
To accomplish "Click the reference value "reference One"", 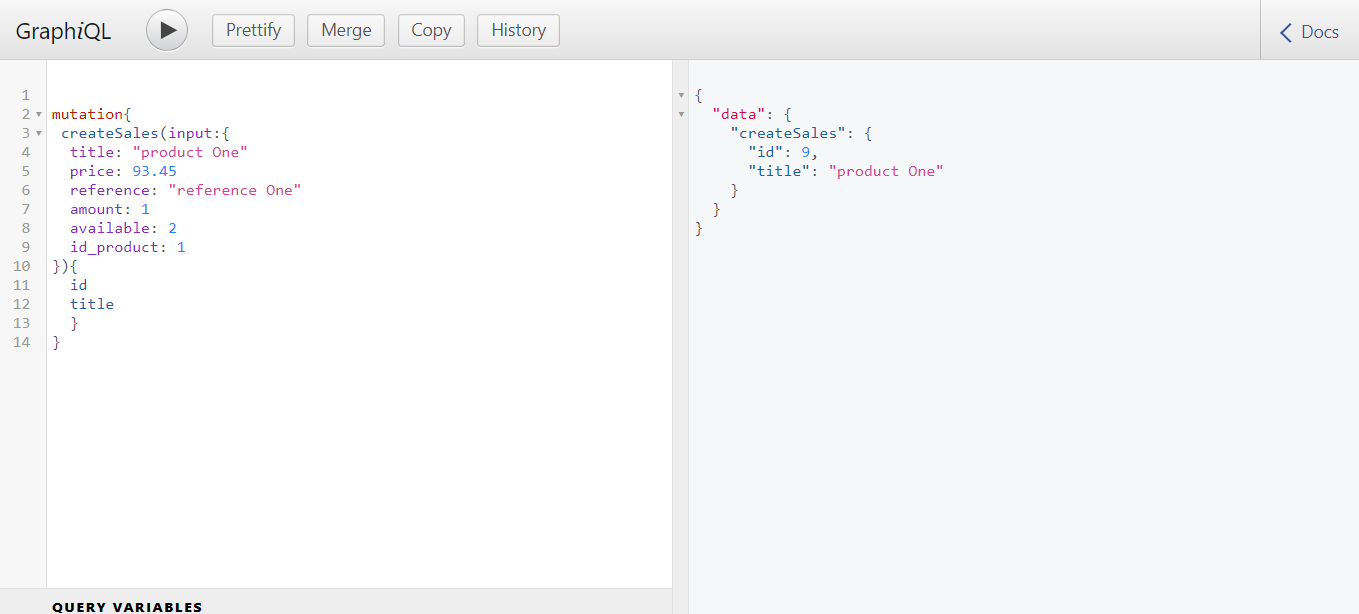I will [x=235, y=190].
